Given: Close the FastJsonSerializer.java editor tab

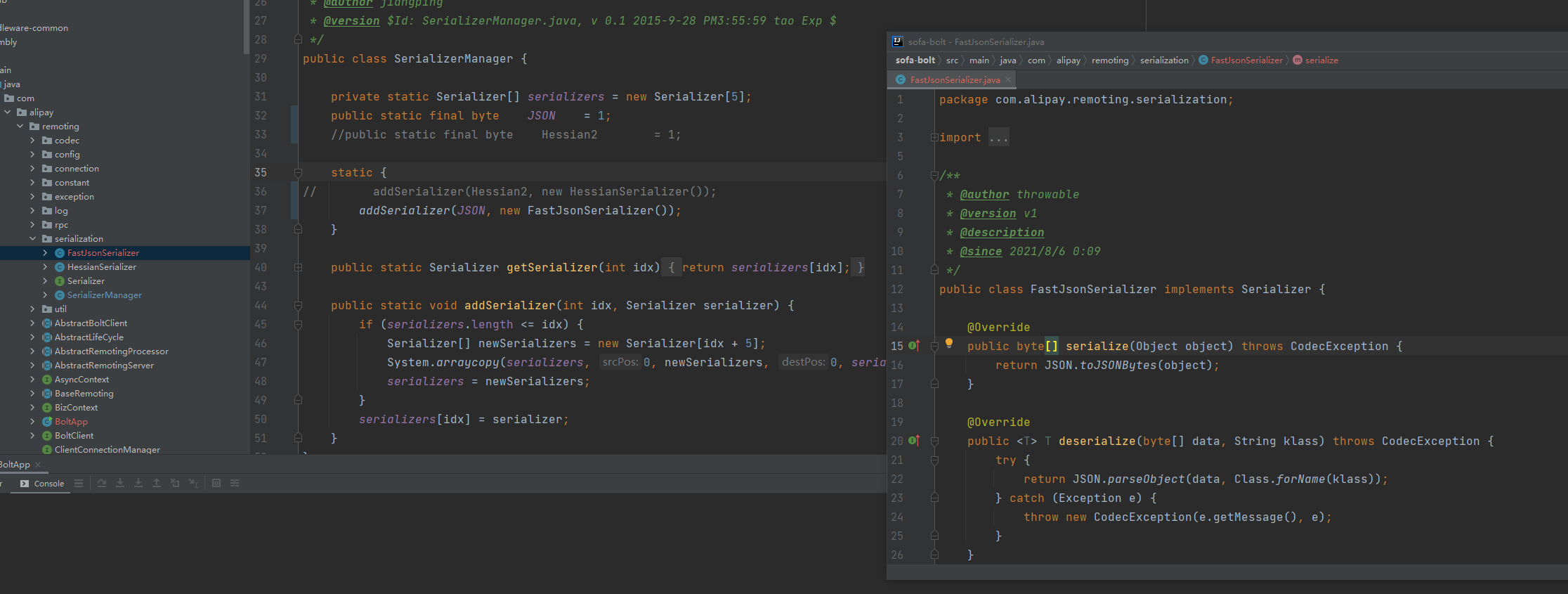Looking at the screenshot, I should click(x=1008, y=79).
